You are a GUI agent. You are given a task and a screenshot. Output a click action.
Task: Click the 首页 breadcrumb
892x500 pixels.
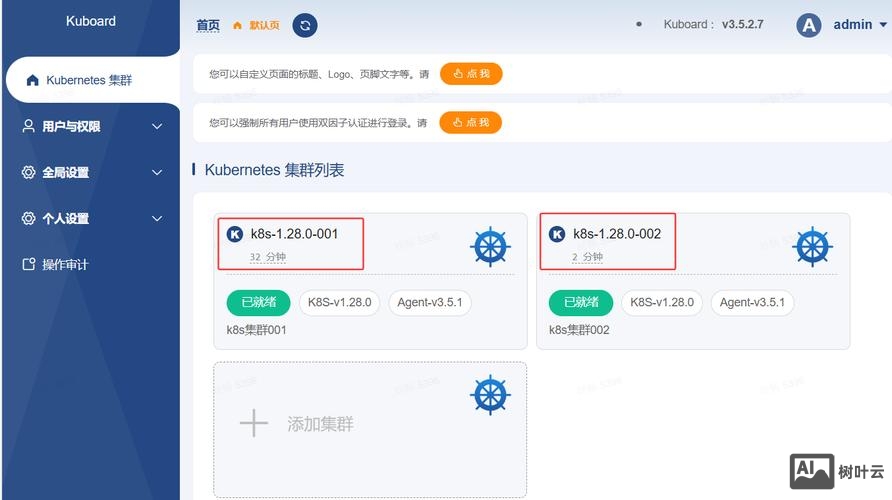(x=208, y=25)
